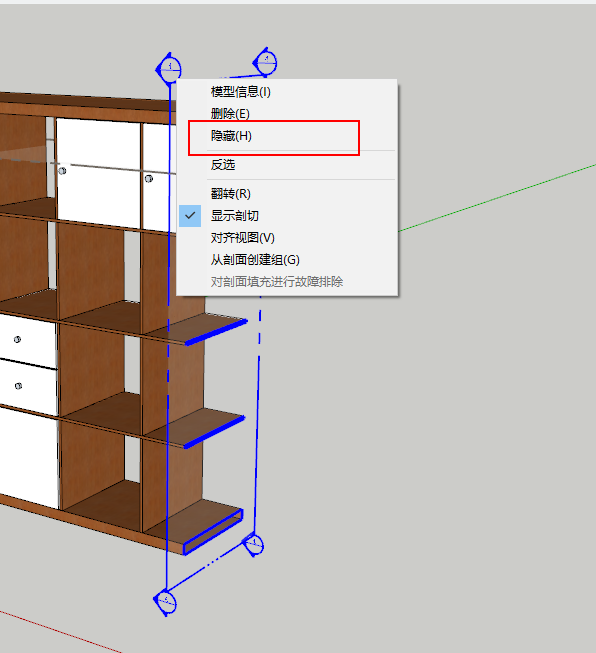The image size is (596, 653).
Task: Choose 从剖面创建组(G)
Action: (287, 260)
